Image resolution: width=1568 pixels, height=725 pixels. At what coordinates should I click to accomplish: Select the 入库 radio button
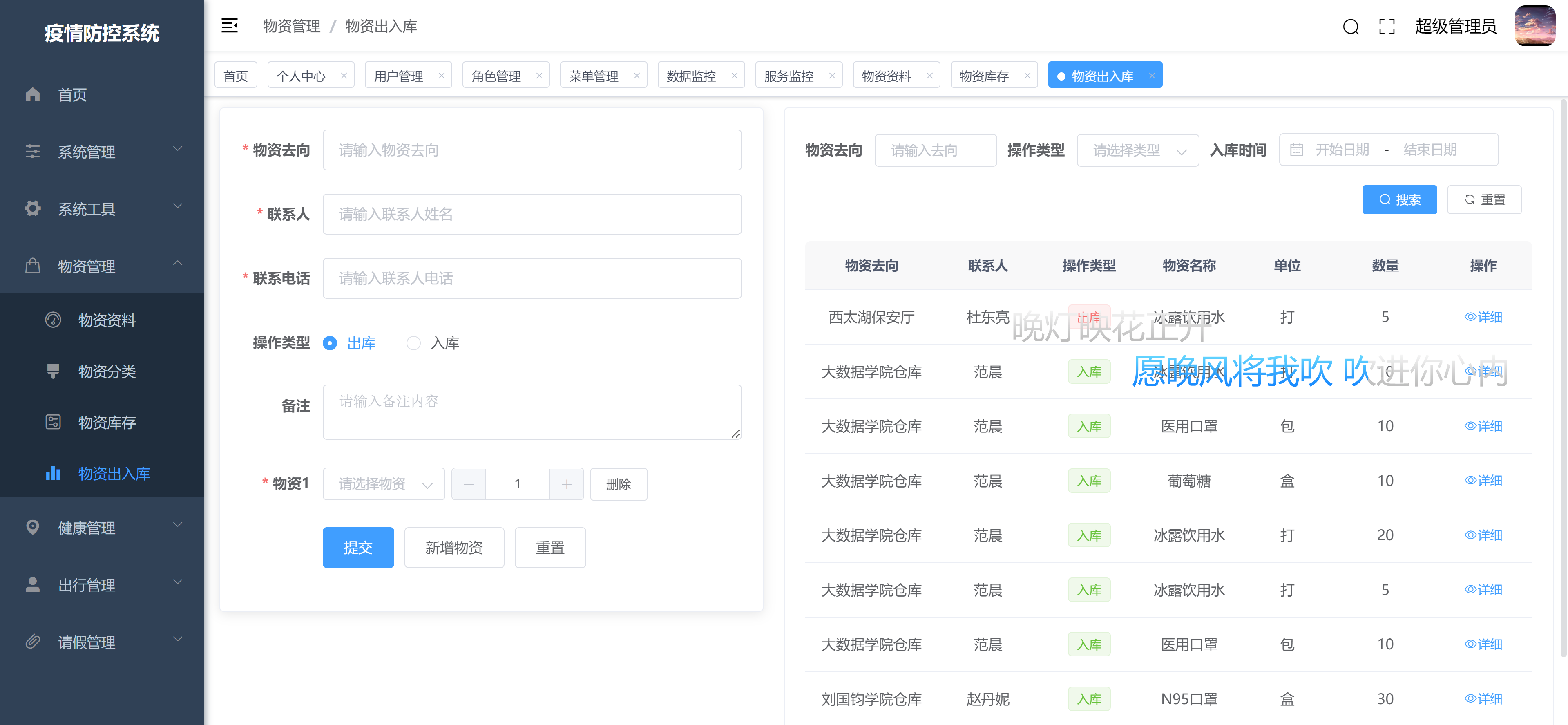coord(414,343)
